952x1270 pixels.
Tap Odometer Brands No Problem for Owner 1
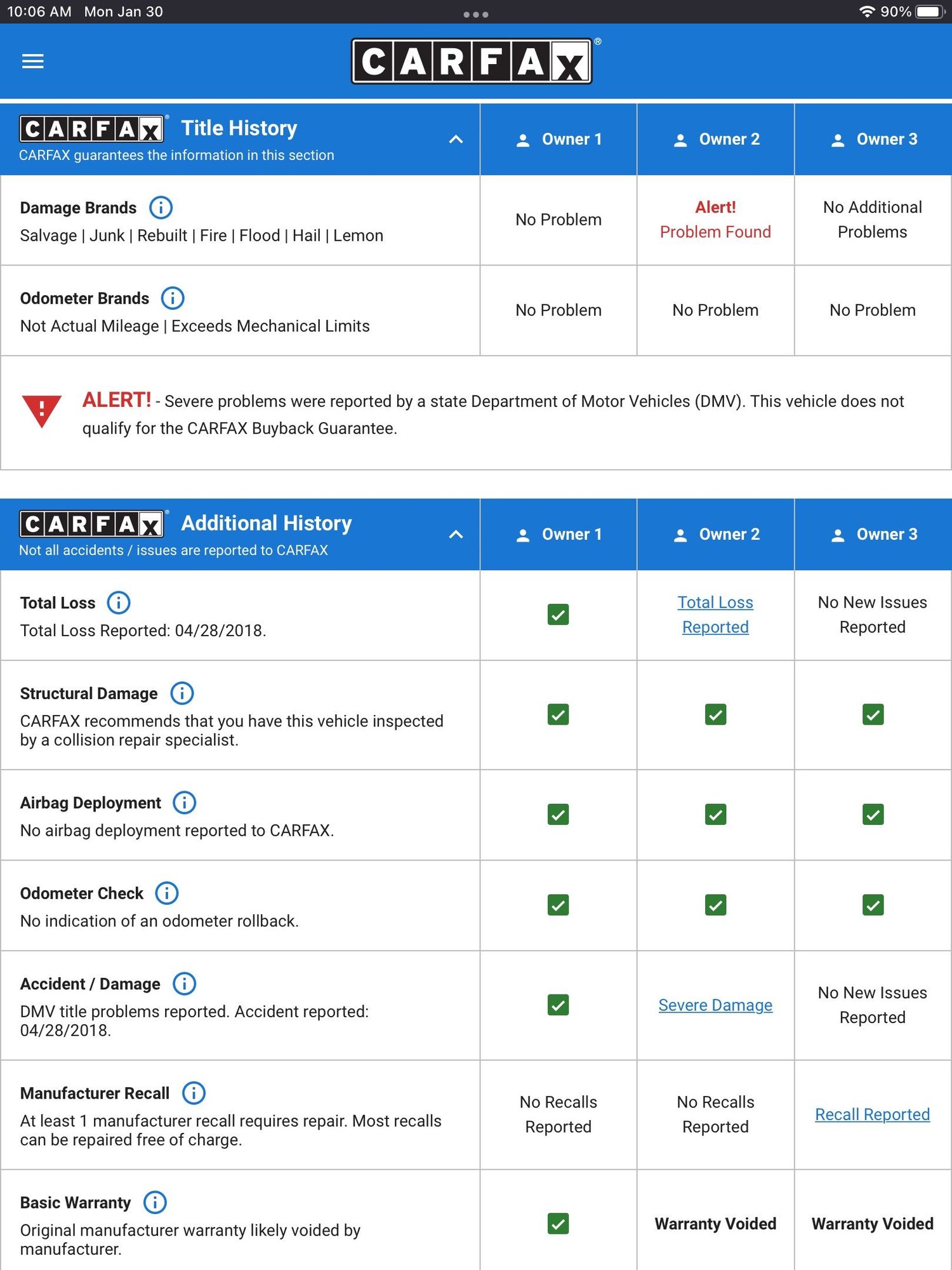pyautogui.click(x=559, y=310)
